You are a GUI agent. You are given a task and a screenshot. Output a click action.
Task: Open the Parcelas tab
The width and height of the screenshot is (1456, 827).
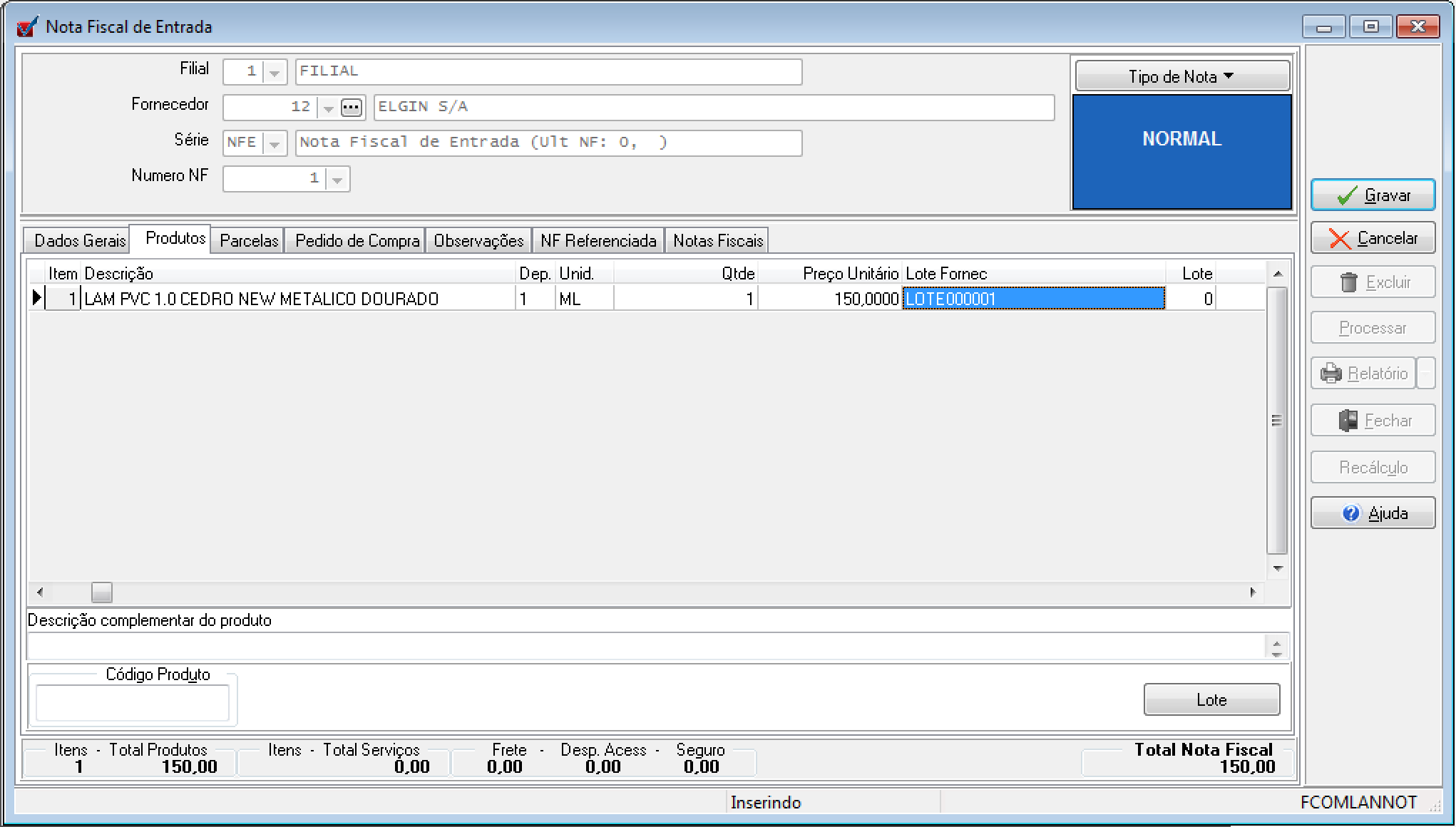[x=248, y=241]
